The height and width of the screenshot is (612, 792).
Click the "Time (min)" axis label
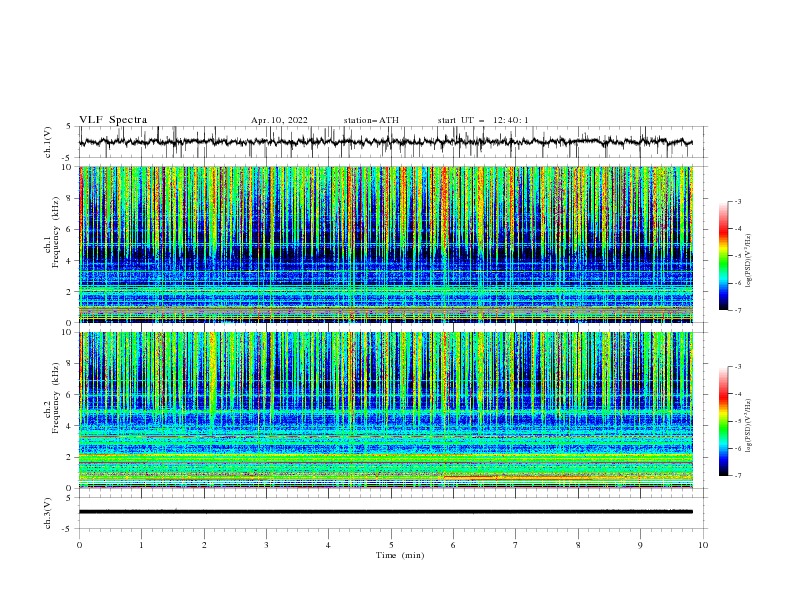400,555
